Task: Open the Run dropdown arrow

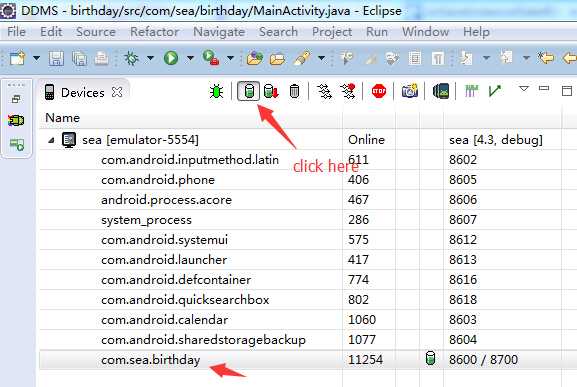Action: pyautogui.click(x=190, y=58)
